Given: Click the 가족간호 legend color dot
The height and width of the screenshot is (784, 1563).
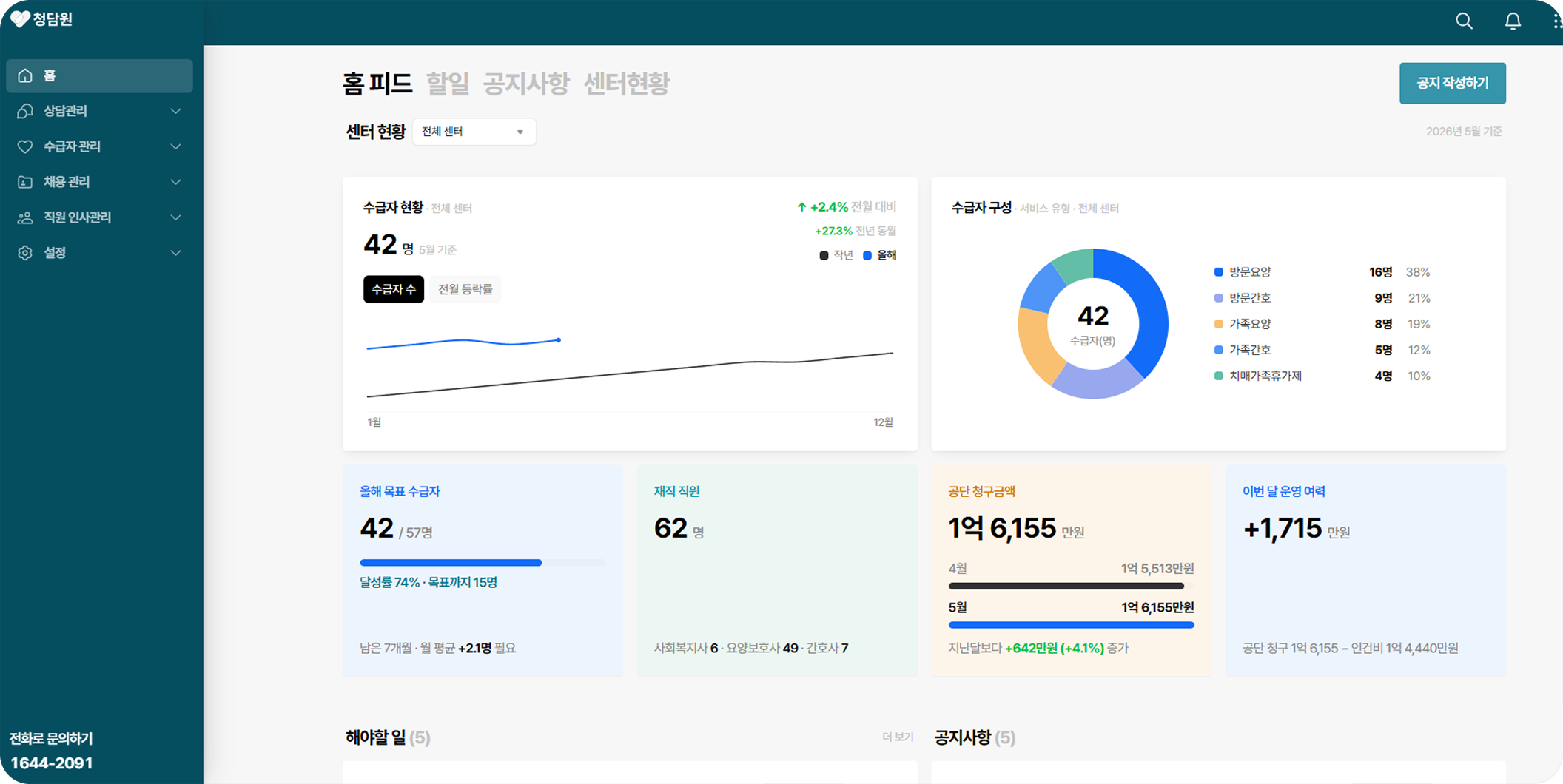Looking at the screenshot, I should (x=1219, y=350).
